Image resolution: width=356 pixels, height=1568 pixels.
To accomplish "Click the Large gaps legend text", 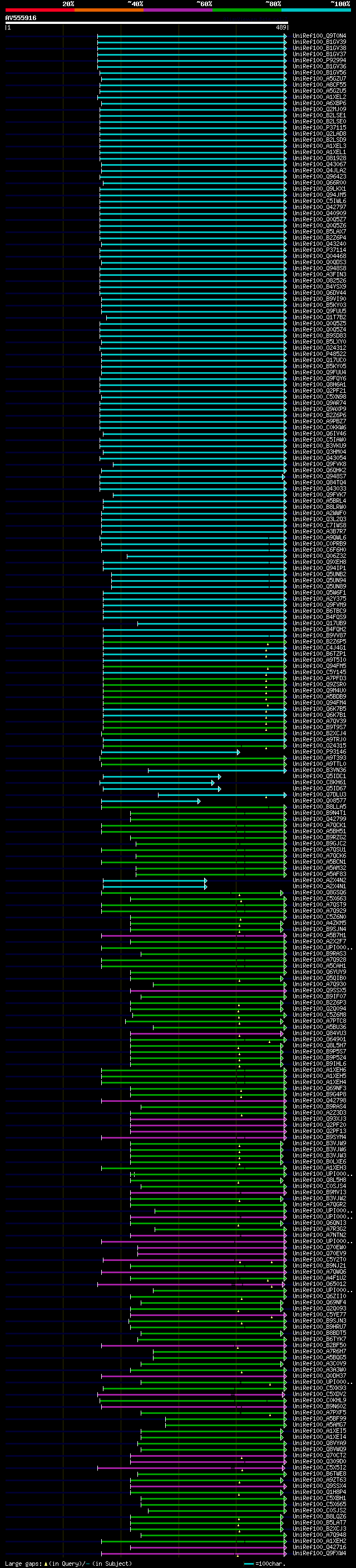I will tap(68, 1564).
